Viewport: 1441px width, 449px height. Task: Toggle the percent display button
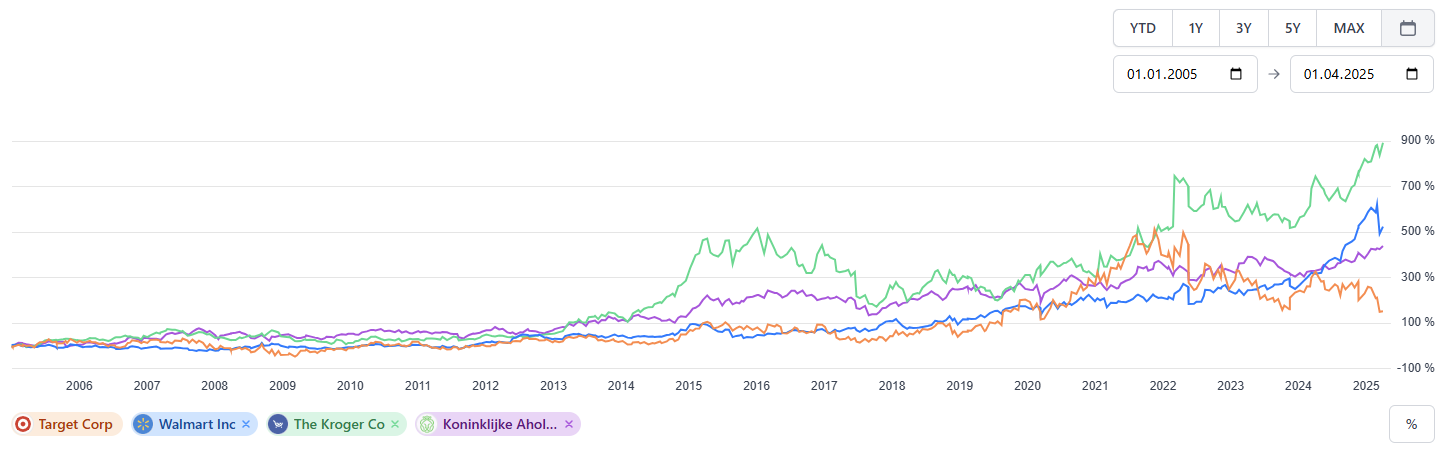[1411, 424]
